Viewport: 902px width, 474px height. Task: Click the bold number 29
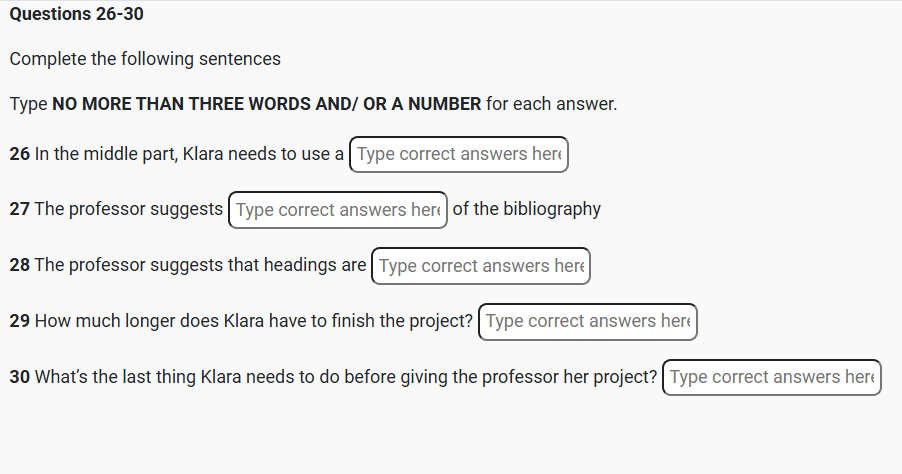coord(20,321)
